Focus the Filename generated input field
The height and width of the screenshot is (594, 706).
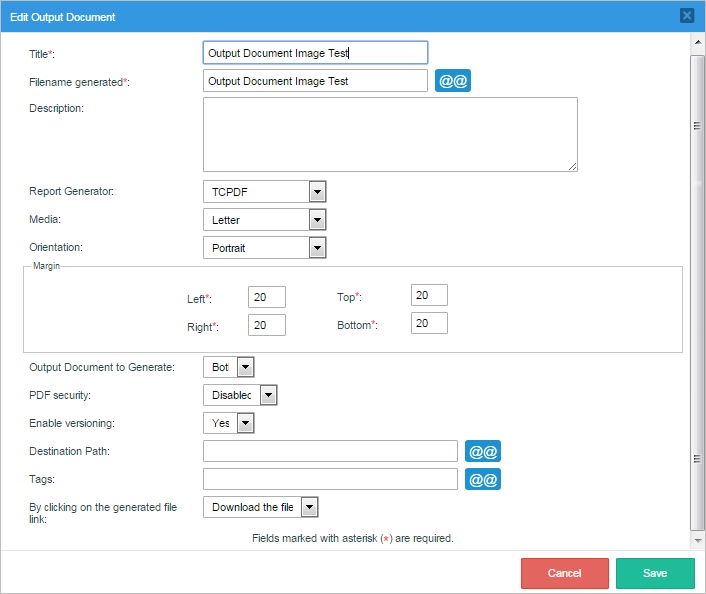pos(315,81)
